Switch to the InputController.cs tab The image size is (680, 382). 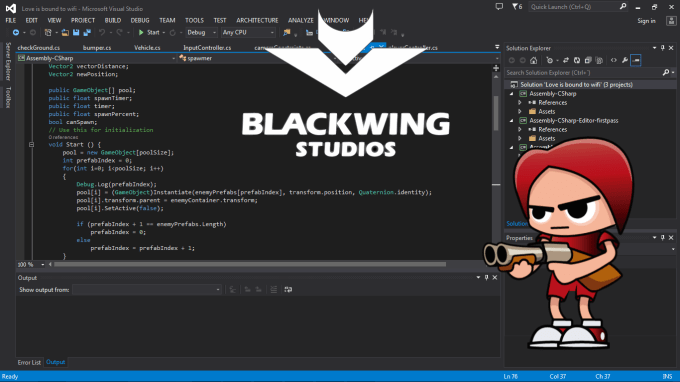click(207, 48)
